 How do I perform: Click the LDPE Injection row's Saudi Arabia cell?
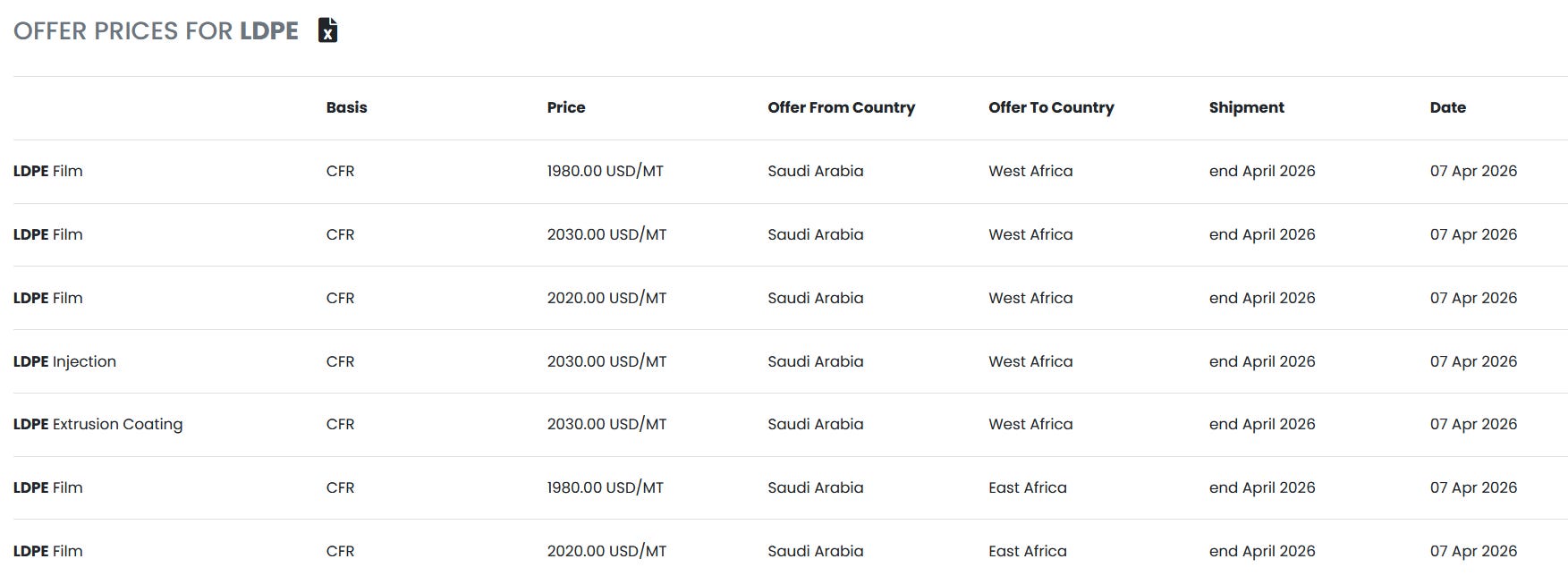click(x=815, y=361)
